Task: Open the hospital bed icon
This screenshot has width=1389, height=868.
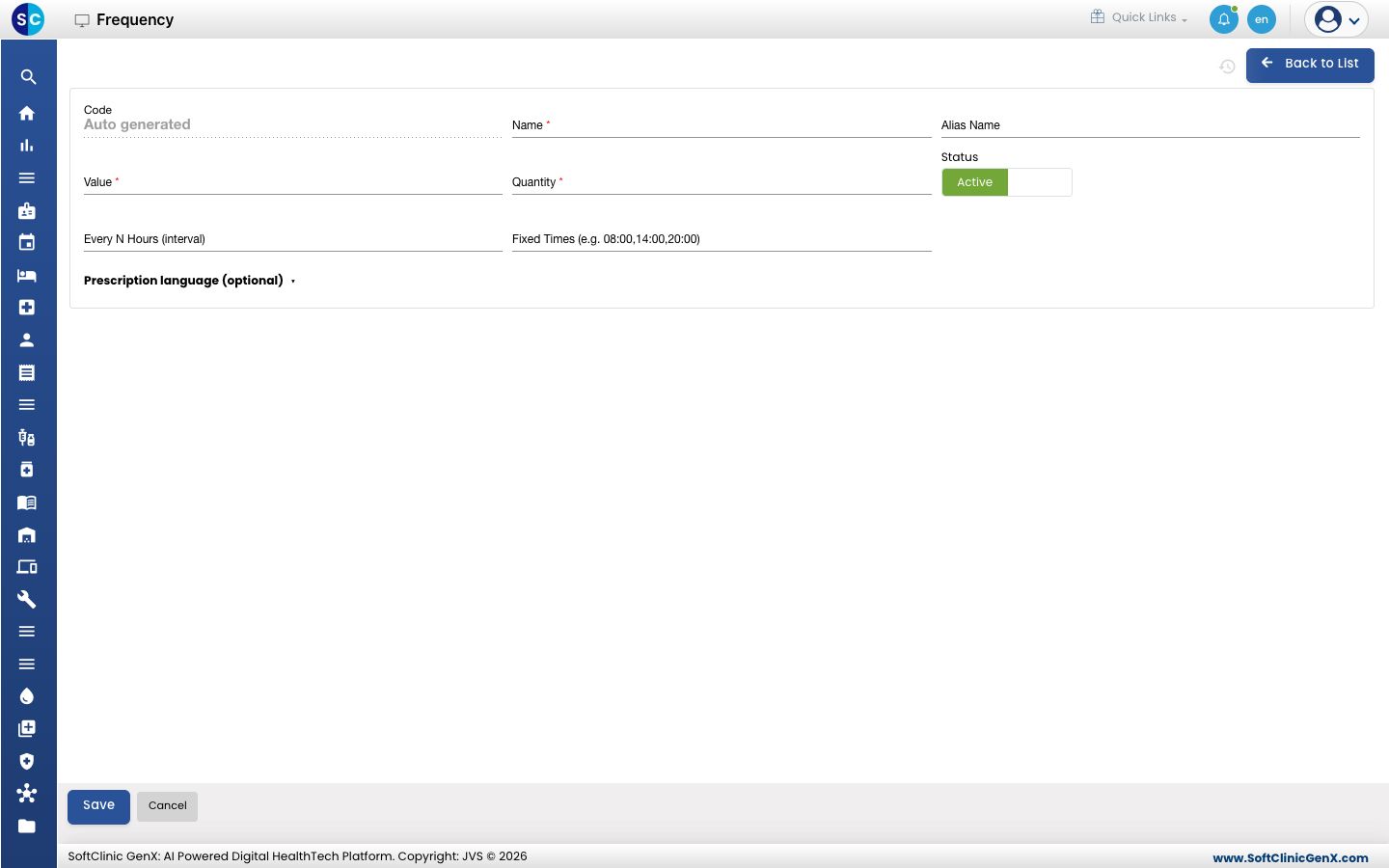Action: pos(27,275)
